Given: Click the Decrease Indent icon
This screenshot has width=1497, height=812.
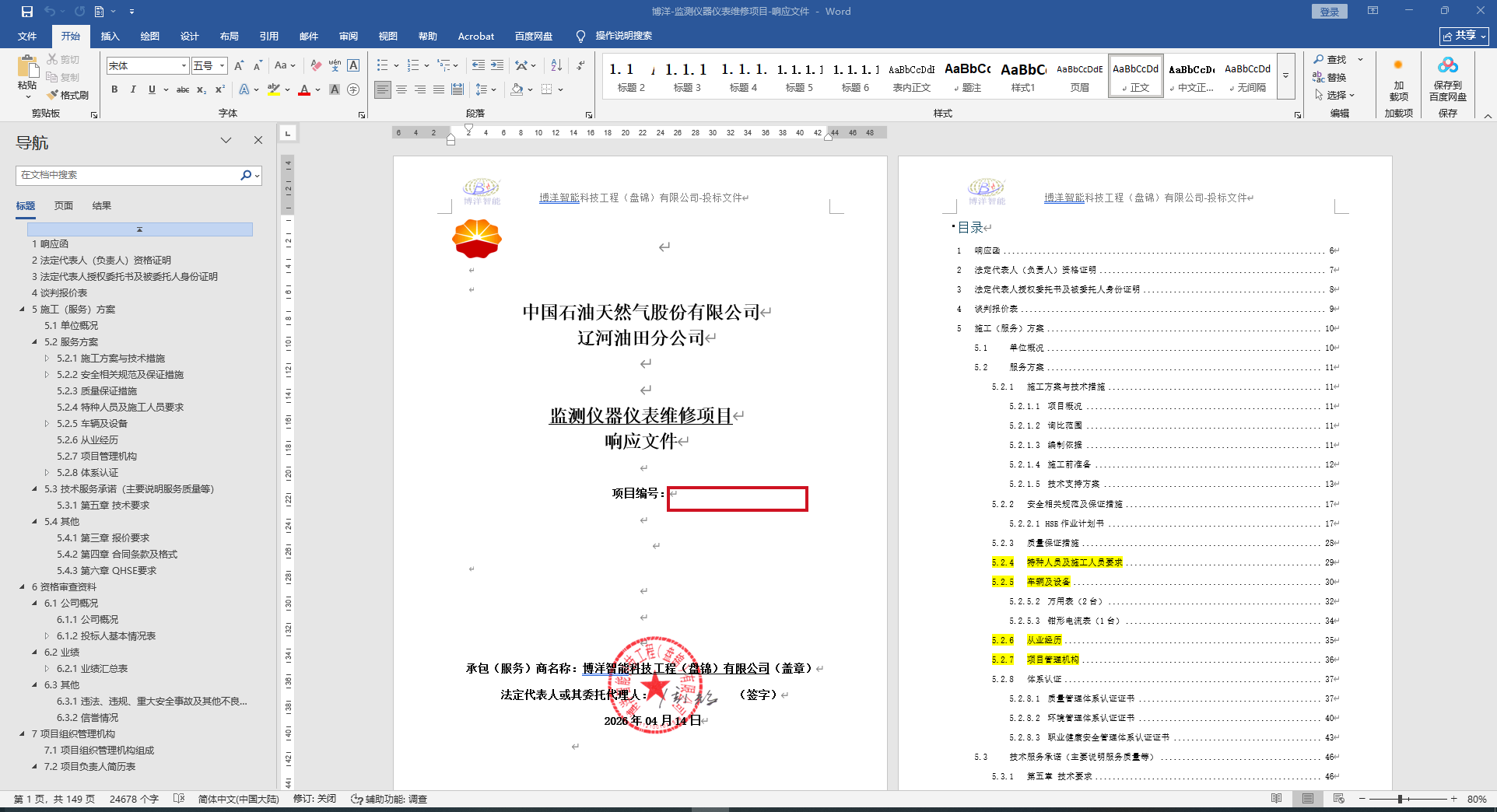Looking at the screenshot, I should 478,65.
